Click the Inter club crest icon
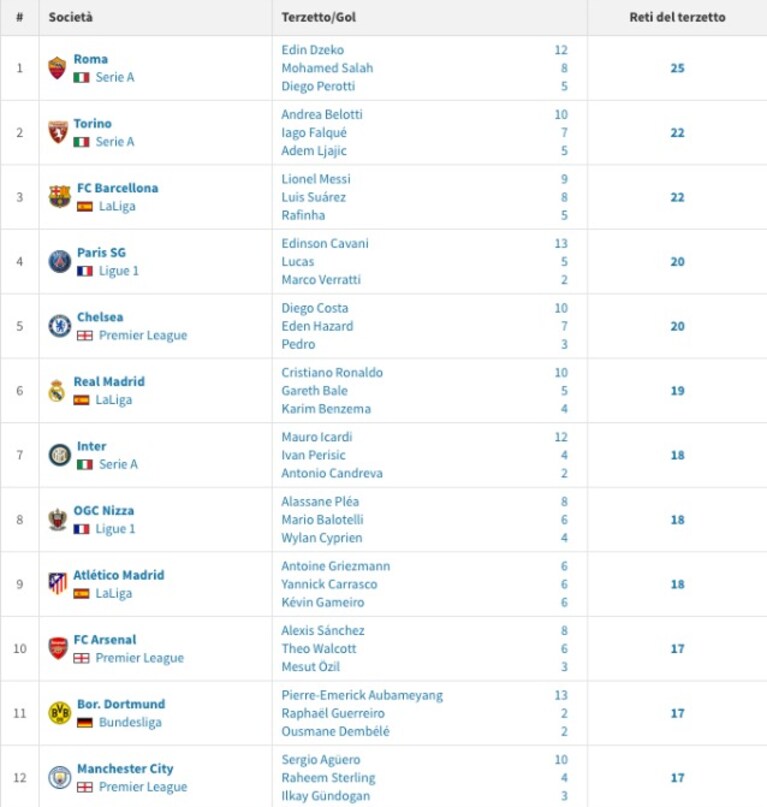 click(x=60, y=455)
